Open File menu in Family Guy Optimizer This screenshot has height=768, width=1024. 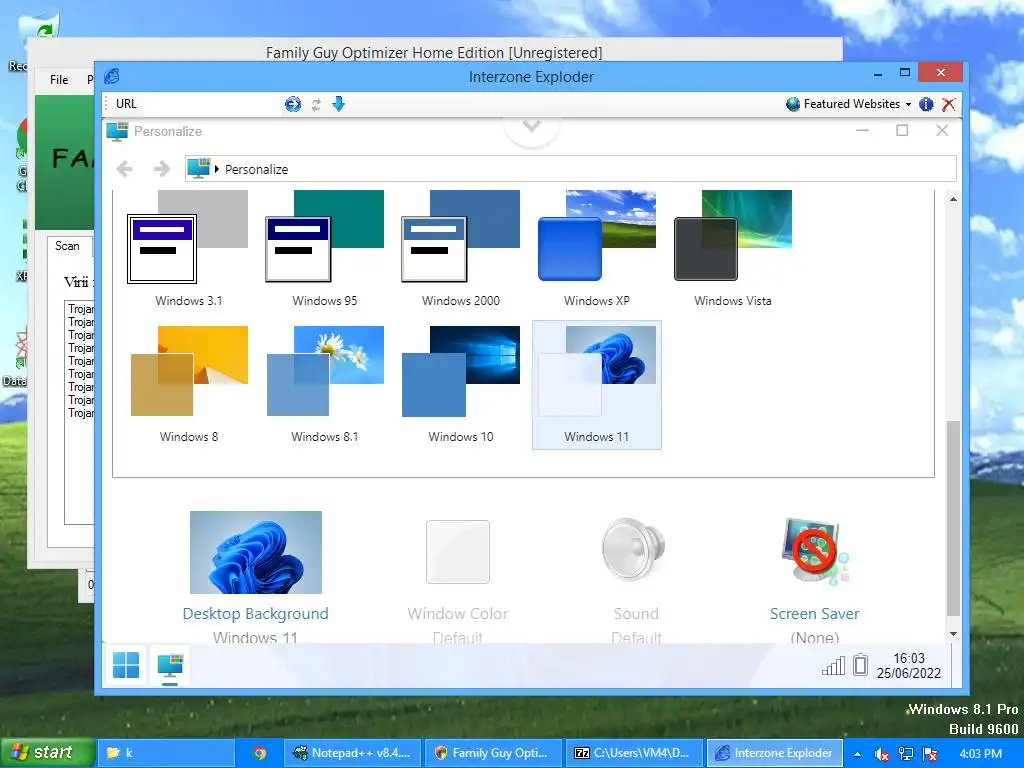pyautogui.click(x=59, y=80)
